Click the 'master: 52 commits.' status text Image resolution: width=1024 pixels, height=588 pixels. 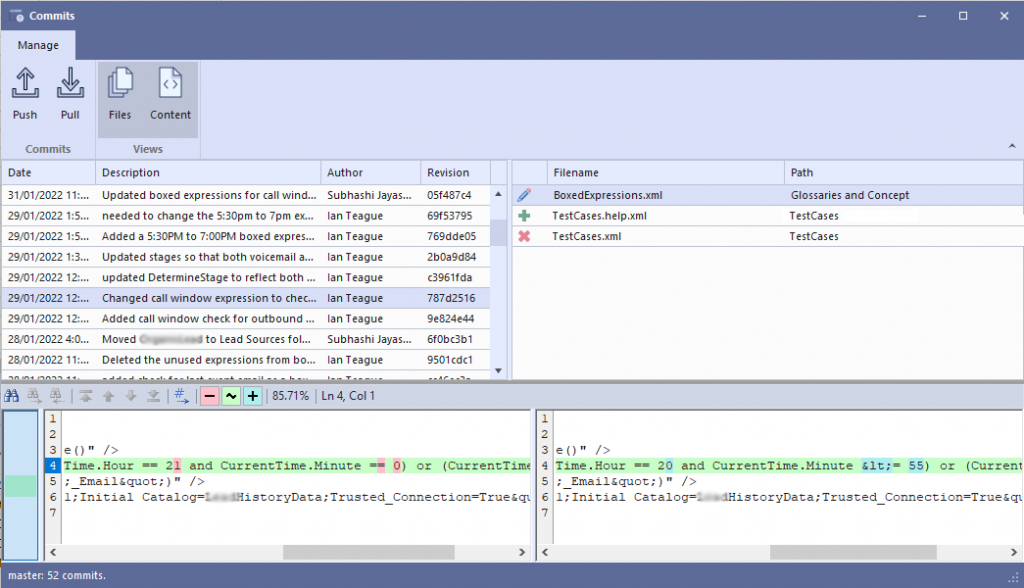pos(57,576)
